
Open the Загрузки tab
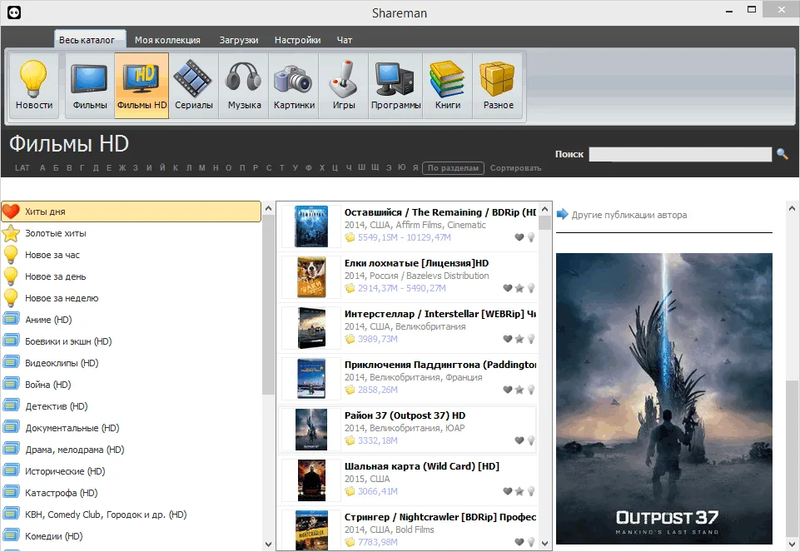(x=239, y=40)
